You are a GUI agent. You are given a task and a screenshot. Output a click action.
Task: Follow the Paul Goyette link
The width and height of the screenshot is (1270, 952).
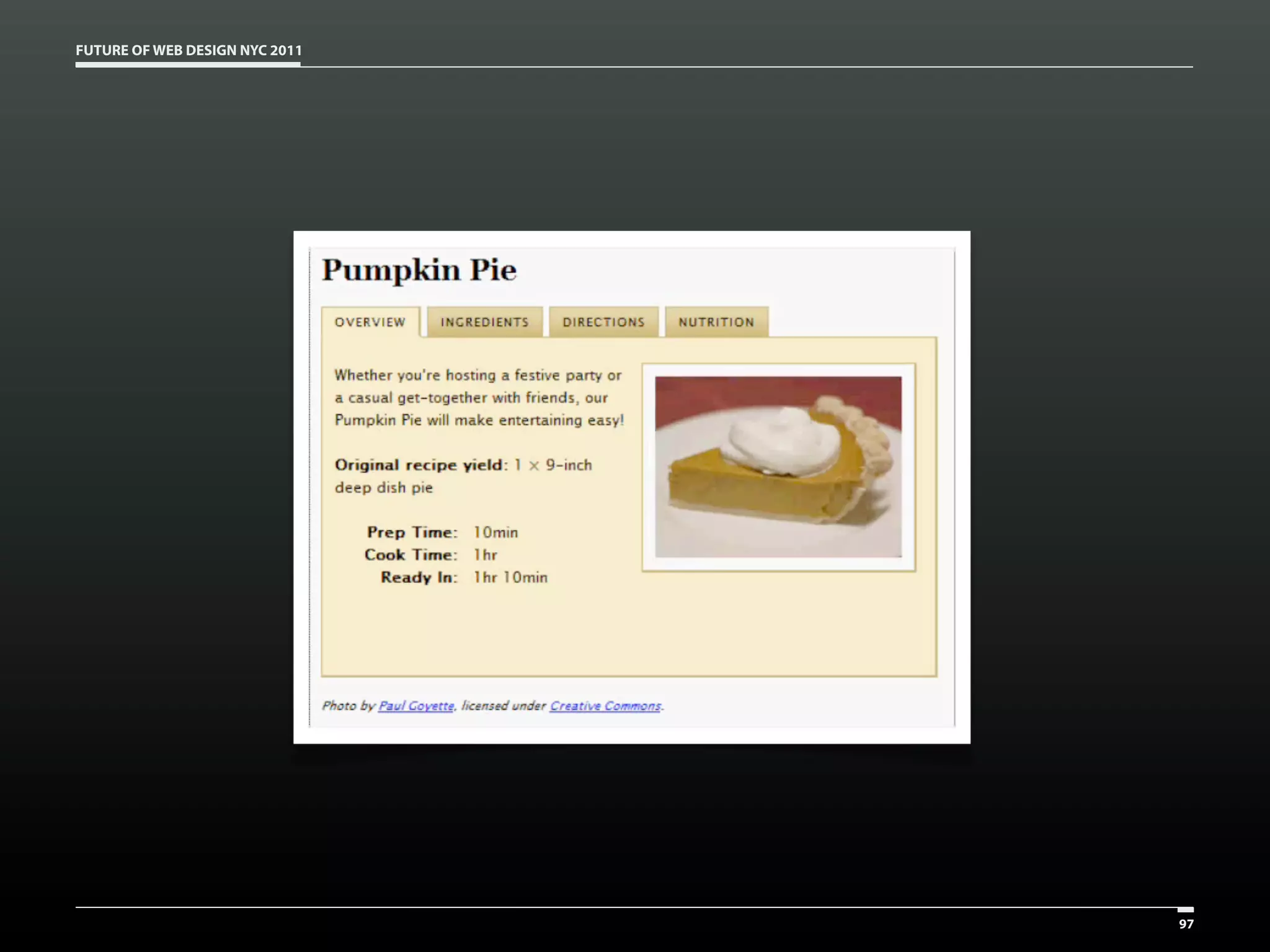coord(416,706)
